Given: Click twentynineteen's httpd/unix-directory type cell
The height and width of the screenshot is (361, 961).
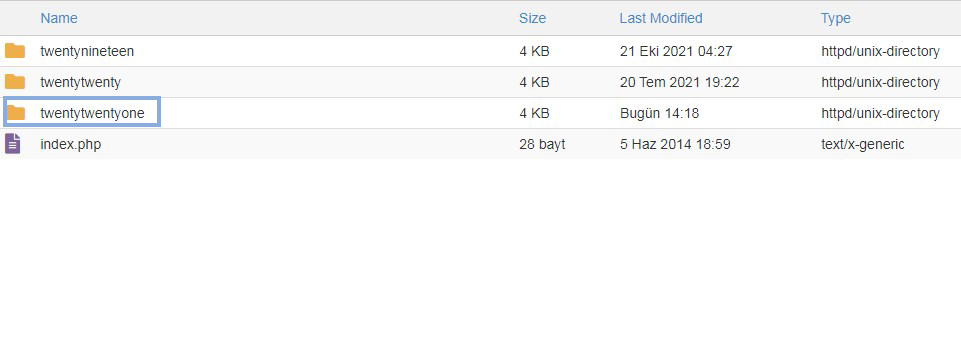Looking at the screenshot, I should [x=880, y=51].
